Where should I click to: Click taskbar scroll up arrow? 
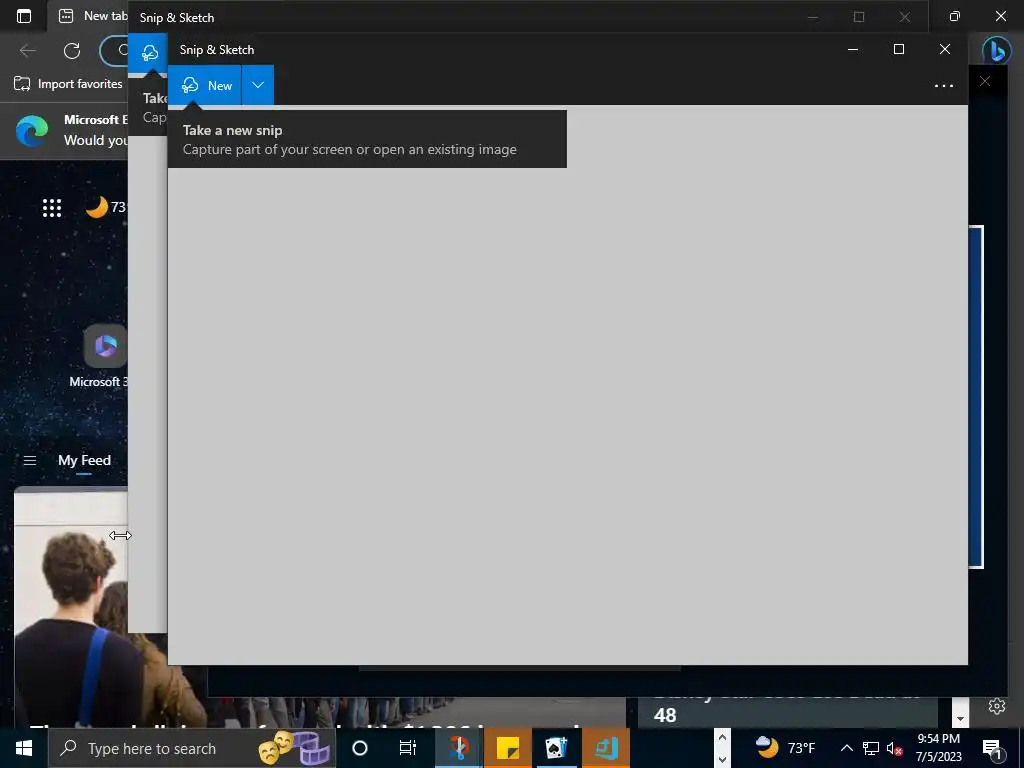click(x=722, y=738)
